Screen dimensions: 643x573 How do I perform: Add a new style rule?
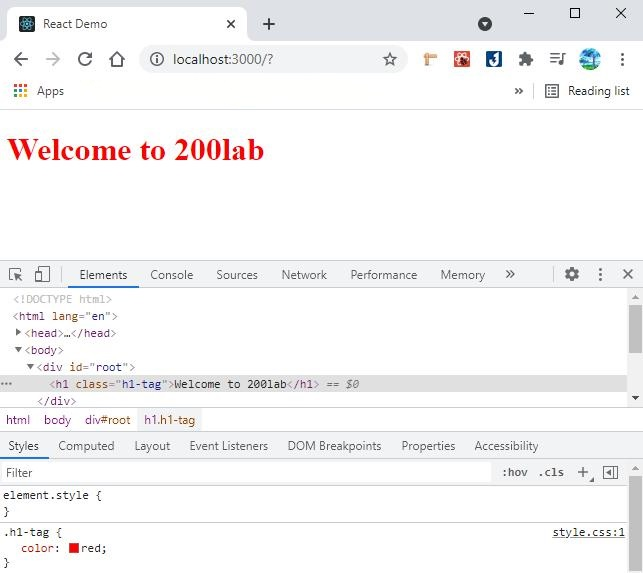pos(583,473)
